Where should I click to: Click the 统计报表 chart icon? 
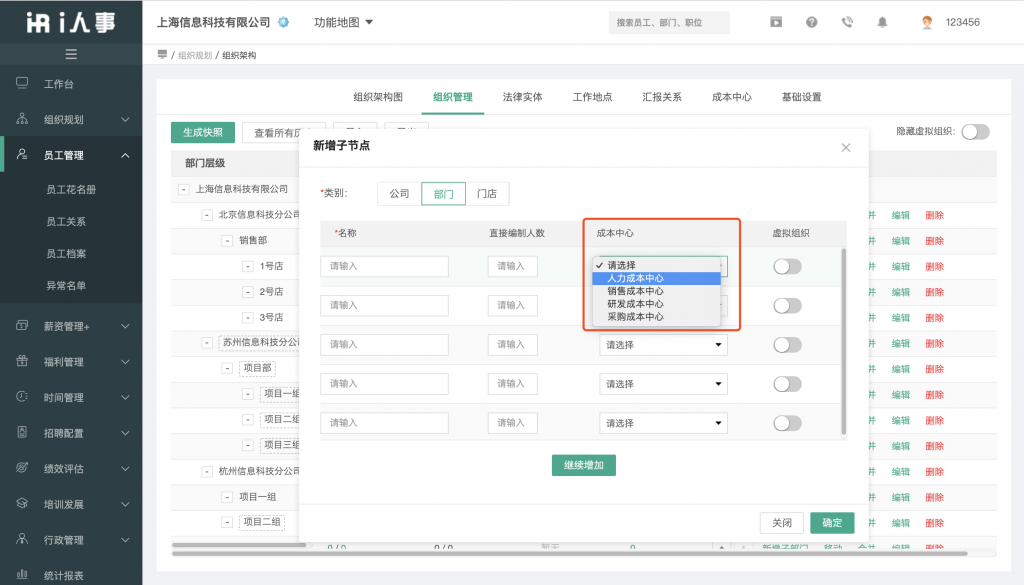pyautogui.click(x=22, y=575)
